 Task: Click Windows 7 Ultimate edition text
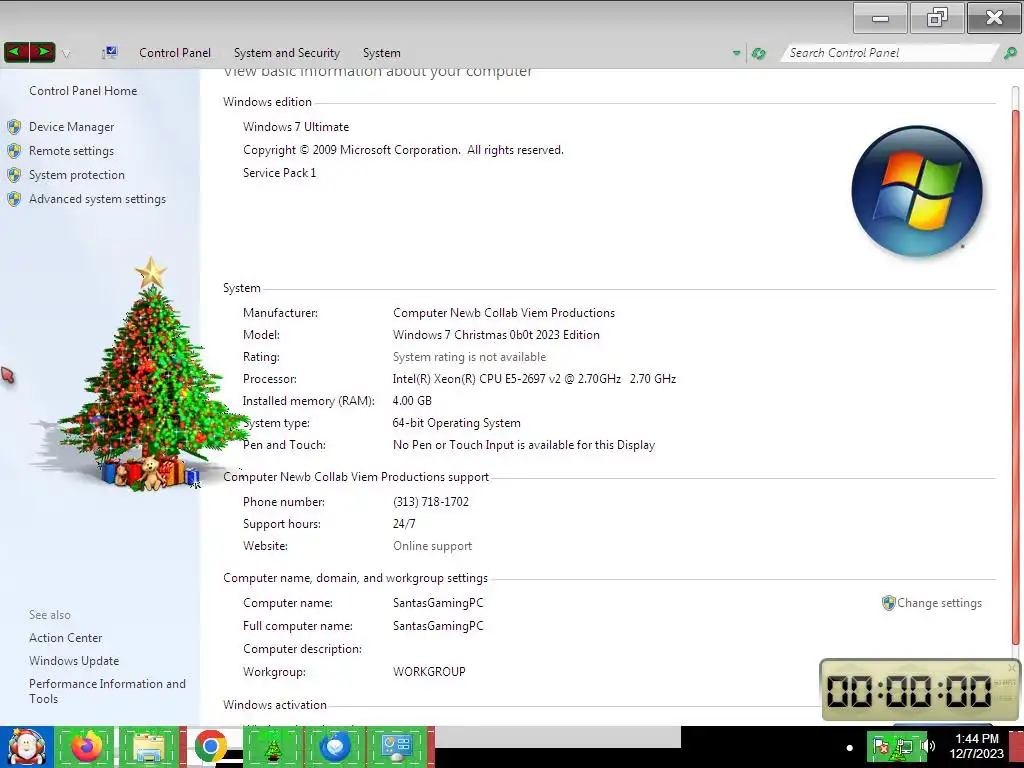coord(296,127)
